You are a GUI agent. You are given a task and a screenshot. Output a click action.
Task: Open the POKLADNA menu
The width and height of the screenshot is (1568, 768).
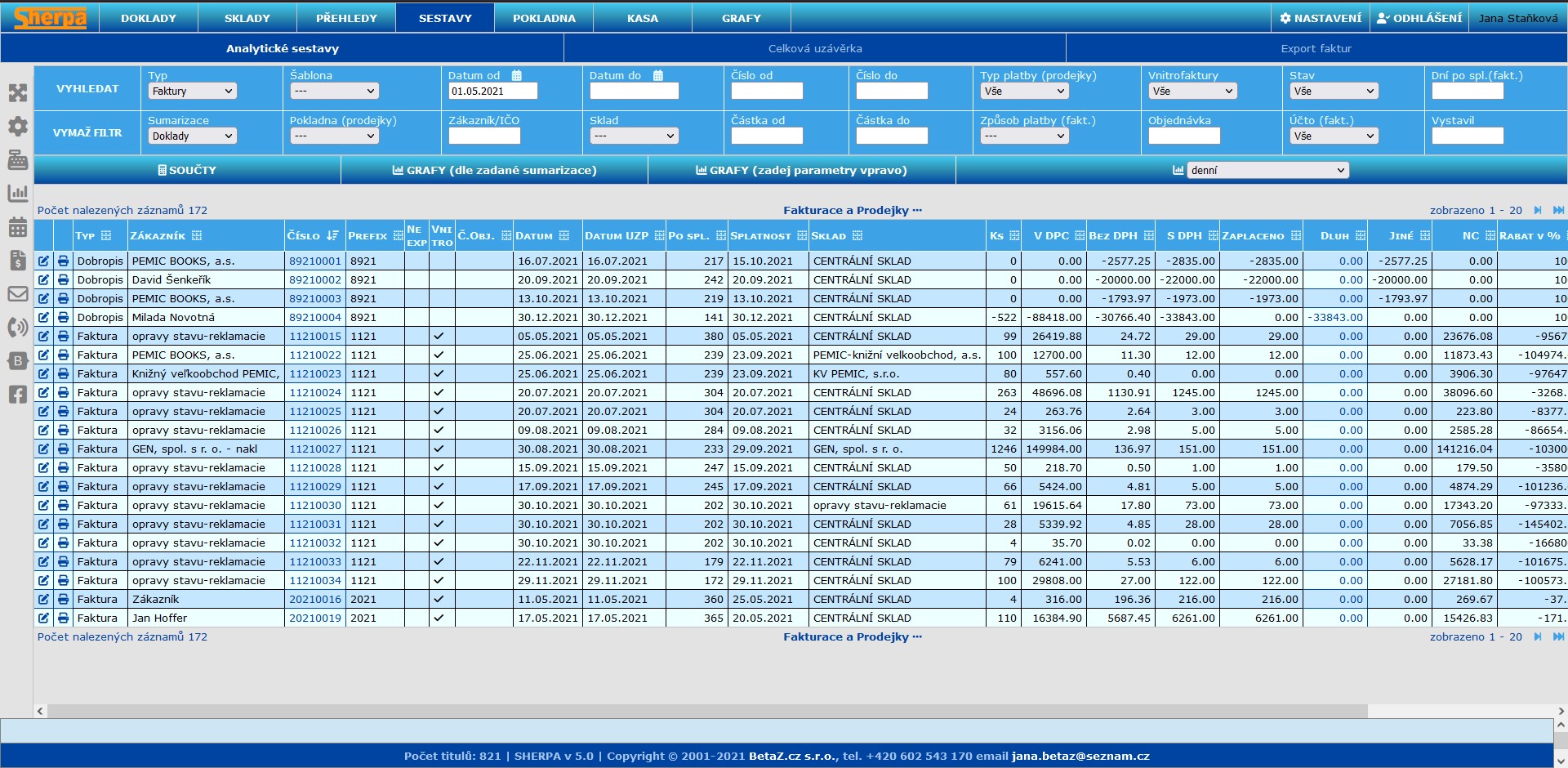pyautogui.click(x=544, y=18)
